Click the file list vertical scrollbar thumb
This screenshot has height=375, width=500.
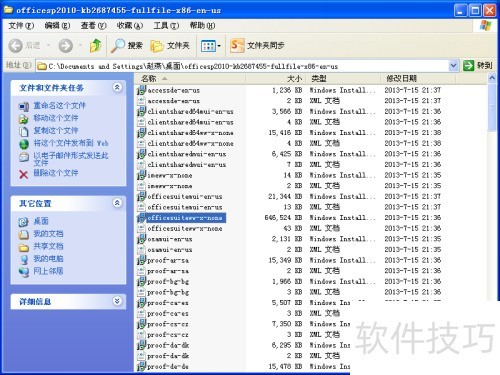click(492, 107)
